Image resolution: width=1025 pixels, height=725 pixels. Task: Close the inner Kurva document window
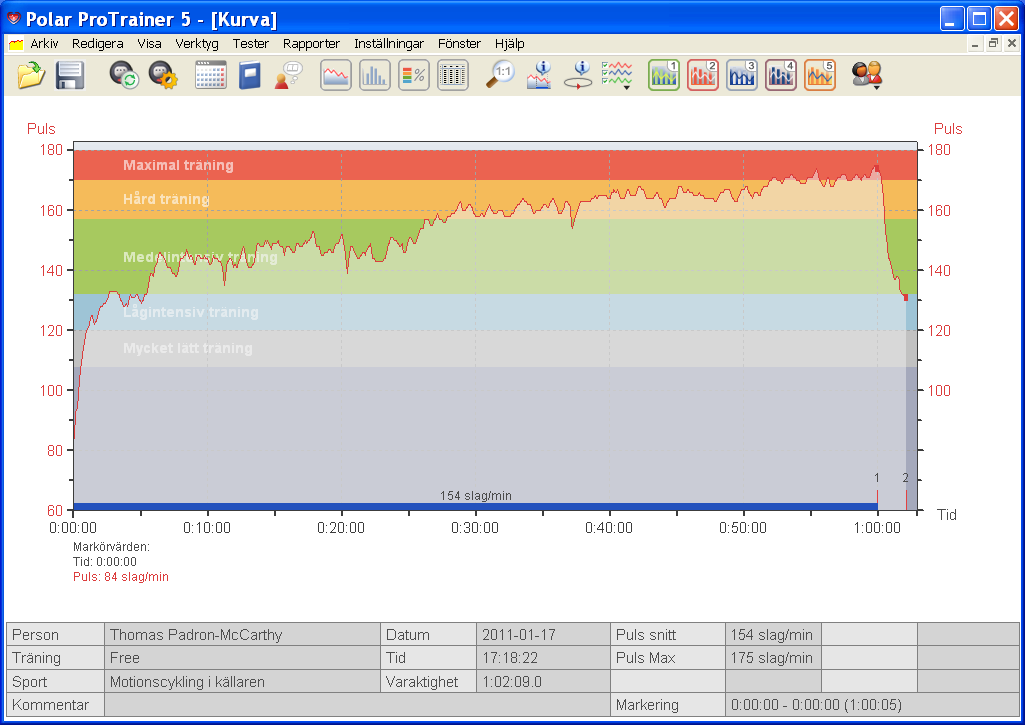[1011, 44]
